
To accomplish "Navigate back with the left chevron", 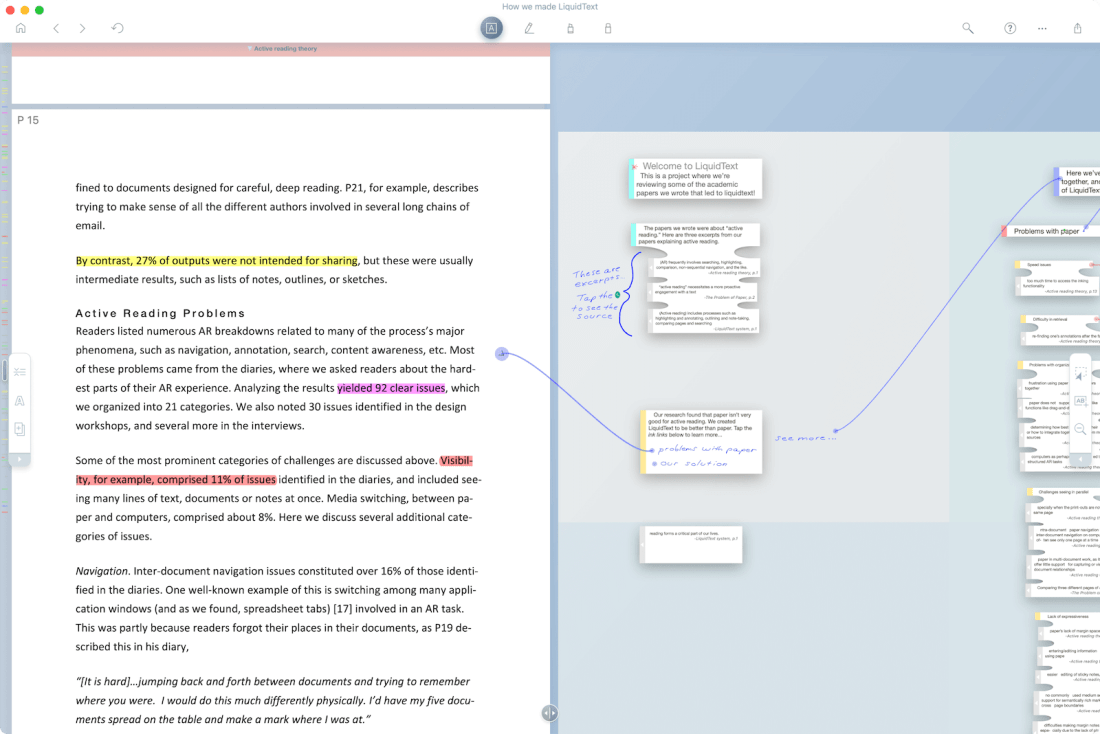I will click(56, 28).
